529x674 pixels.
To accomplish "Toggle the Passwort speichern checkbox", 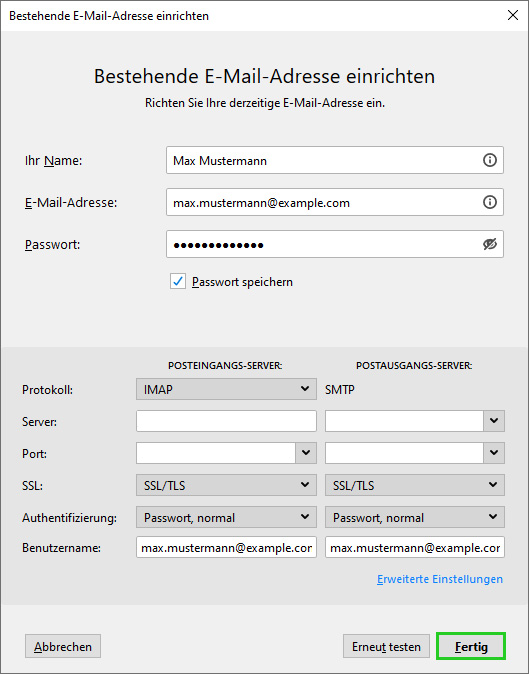I will click(177, 282).
